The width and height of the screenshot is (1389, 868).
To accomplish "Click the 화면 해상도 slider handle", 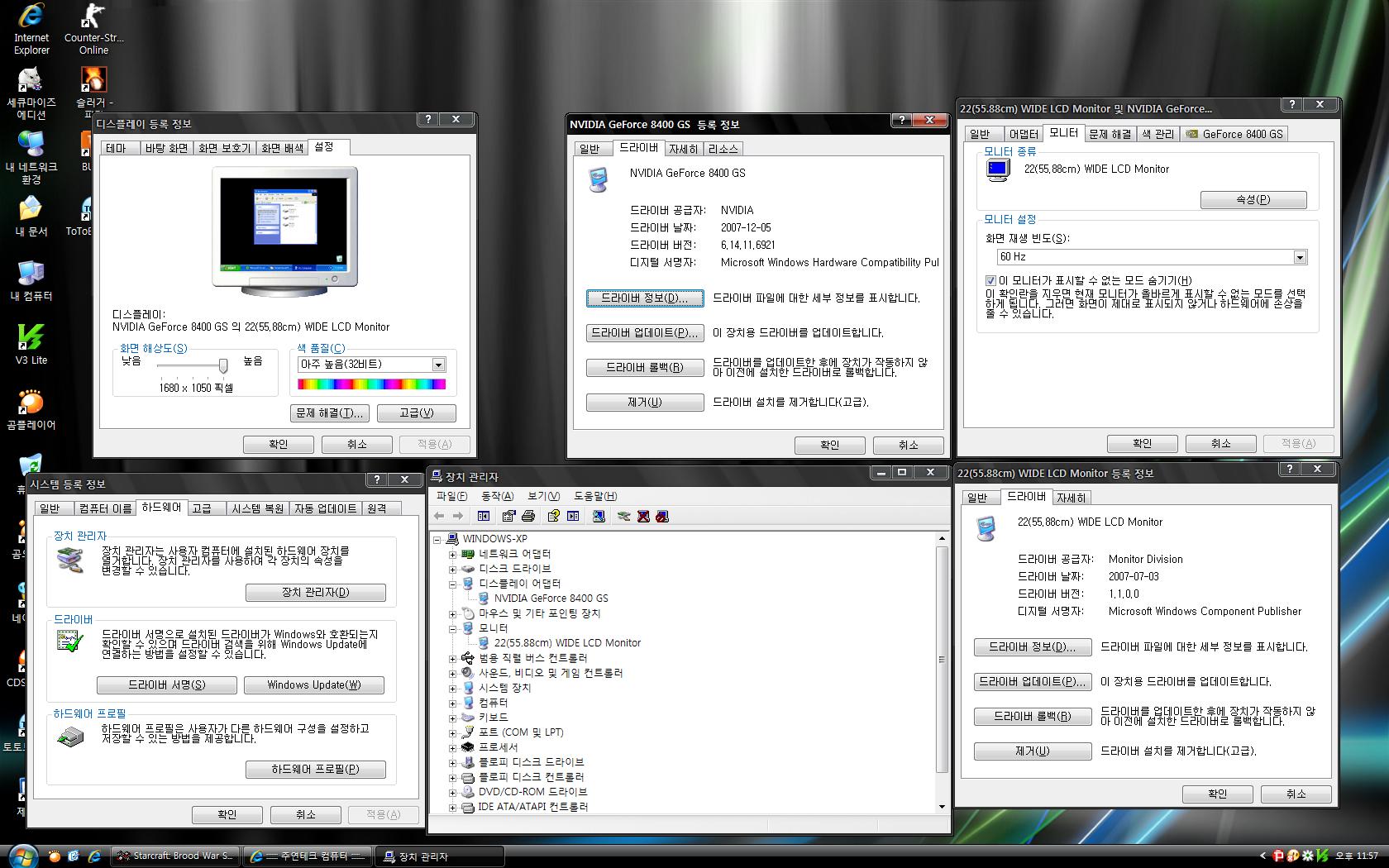I will 223,365.
